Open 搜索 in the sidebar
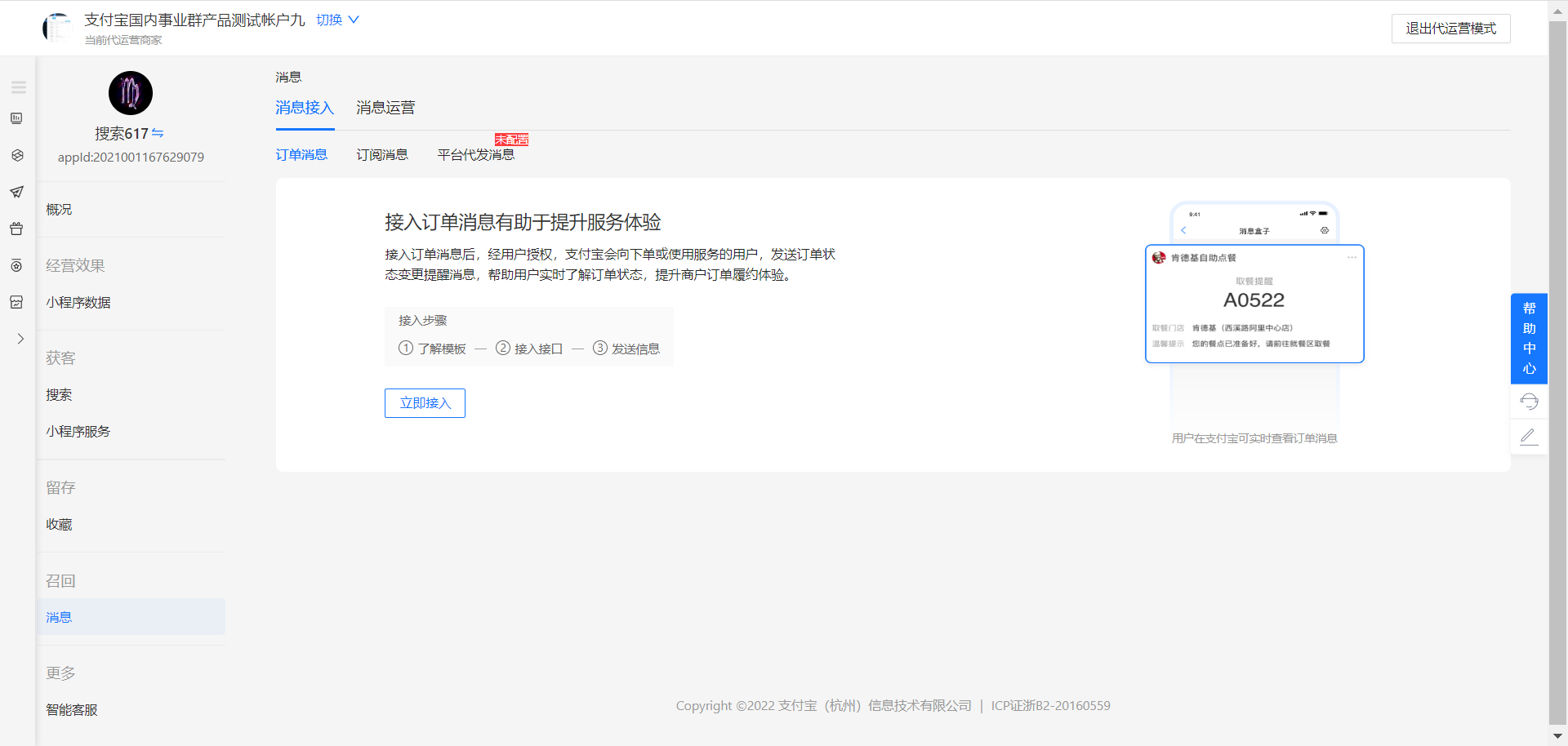The height and width of the screenshot is (746, 1568). (59, 395)
